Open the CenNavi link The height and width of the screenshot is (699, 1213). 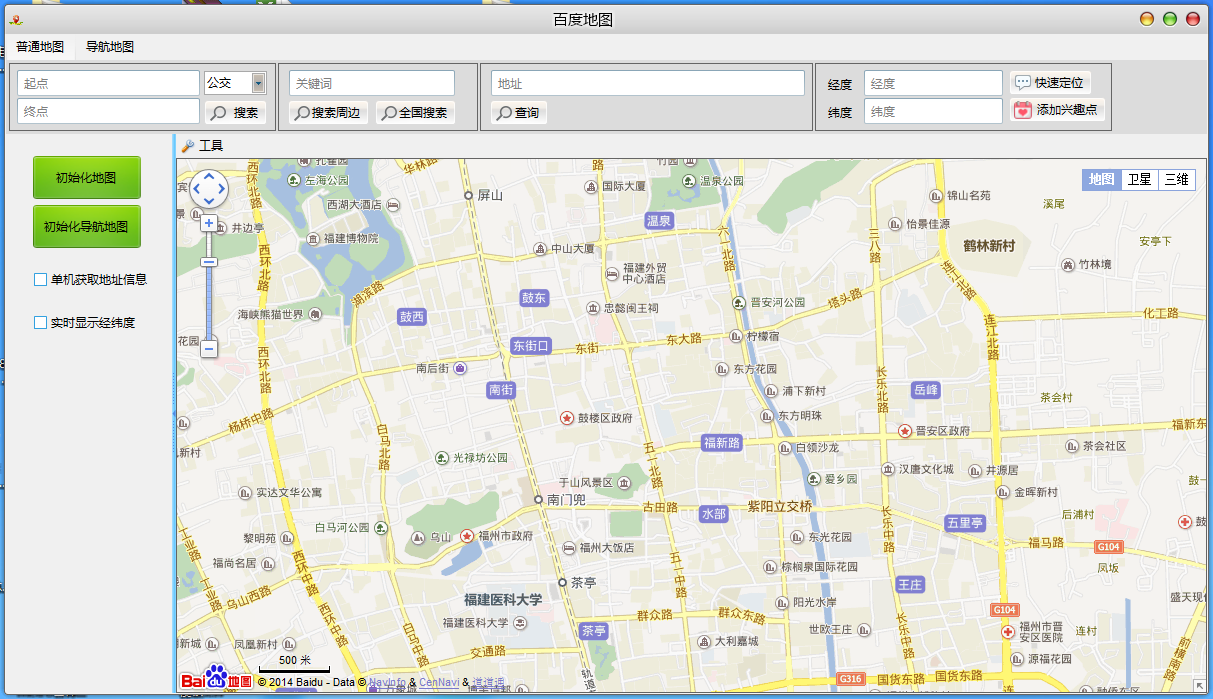pos(439,683)
